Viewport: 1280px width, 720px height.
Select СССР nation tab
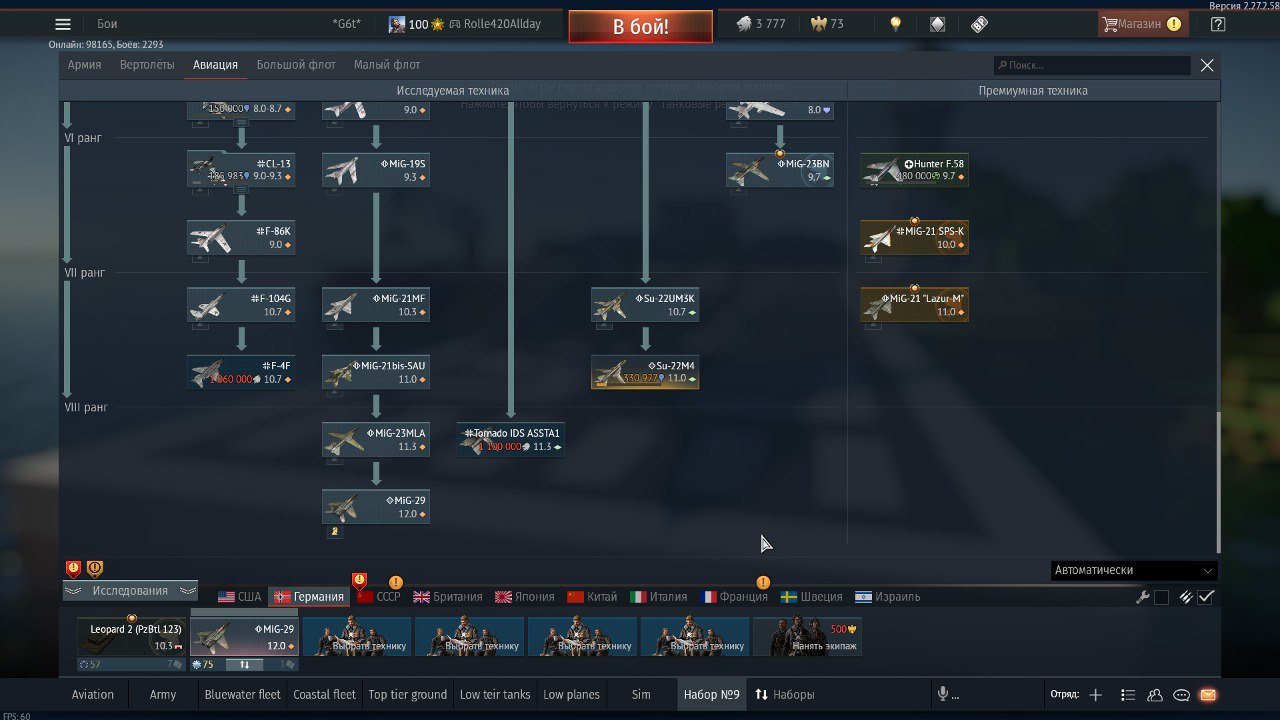(x=379, y=597)
